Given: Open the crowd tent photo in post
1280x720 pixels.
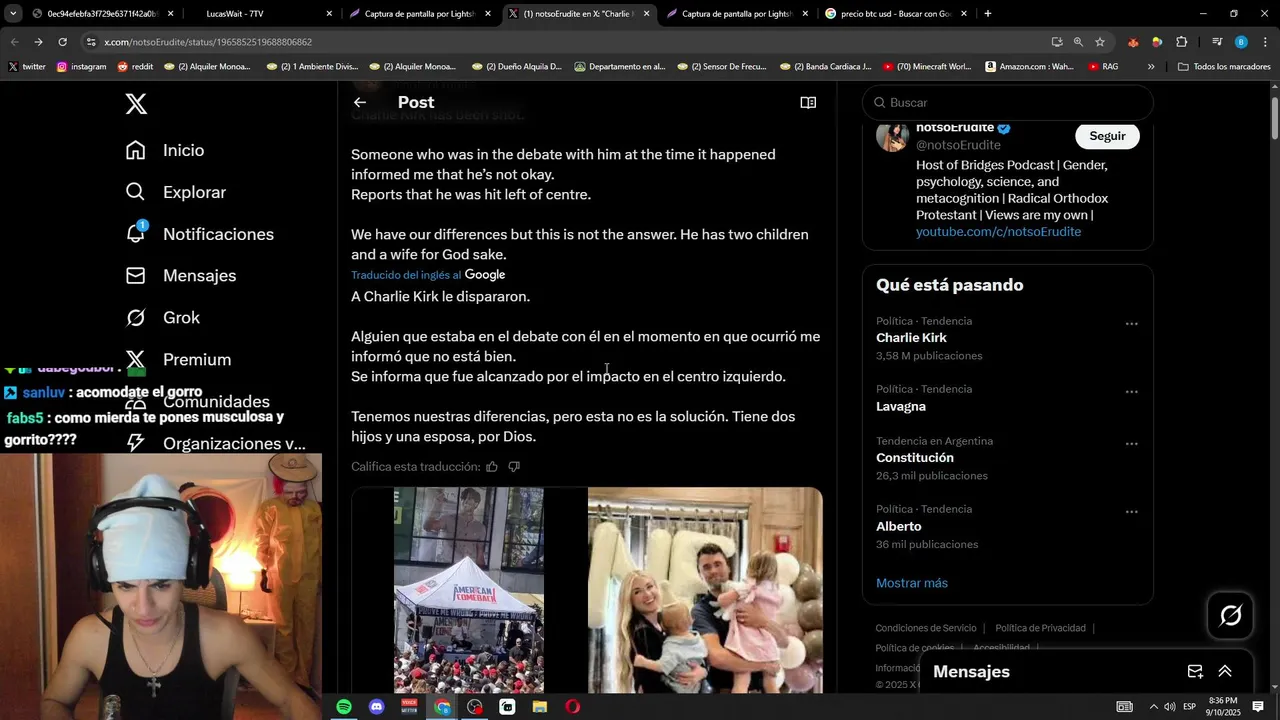Looking at the screenshot, I should tap(468, 590).
